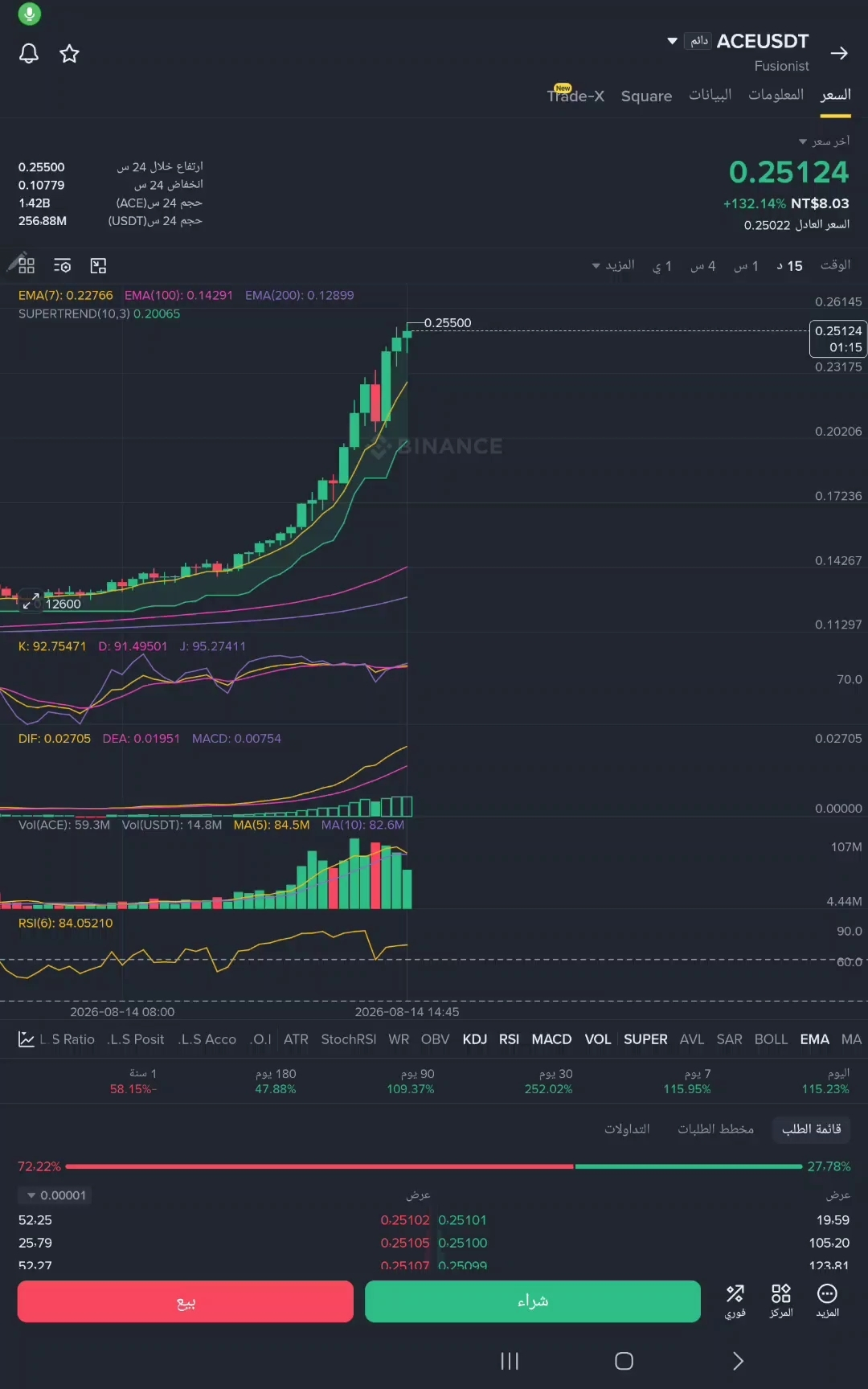The width and height of the screenshot is (868, 1389).
Task: Toggle the WR indicator
Action: coord(399,1039)
